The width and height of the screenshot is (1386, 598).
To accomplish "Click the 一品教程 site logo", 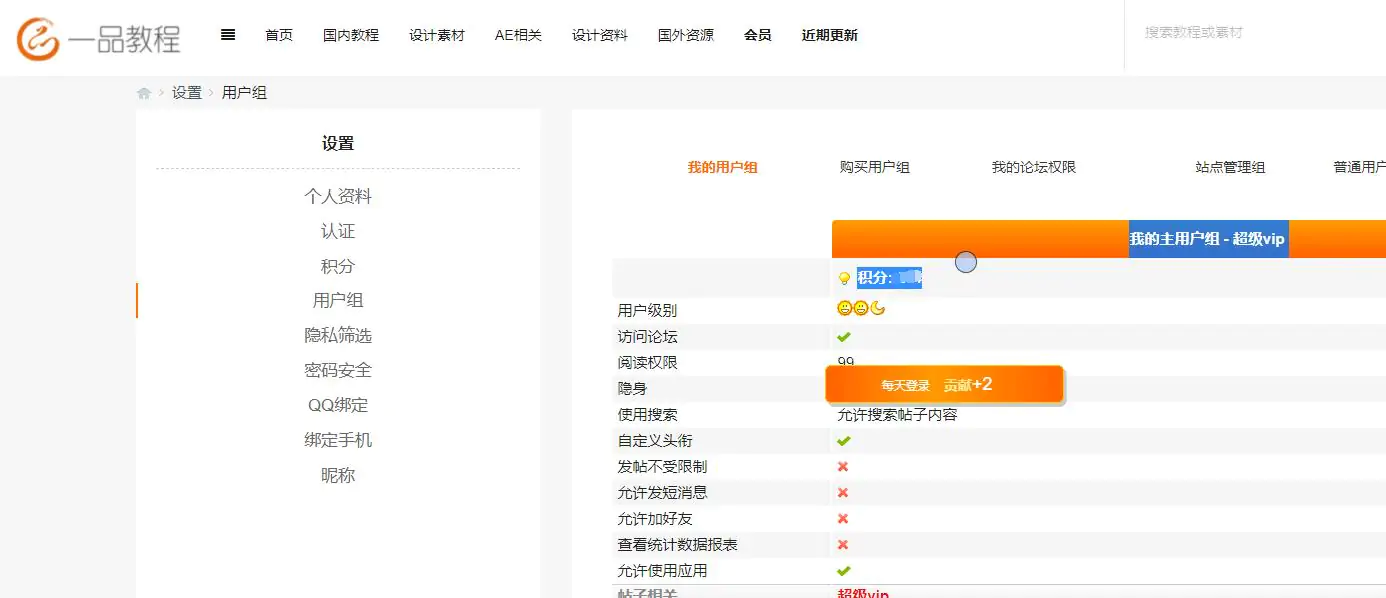I will coord(98,38).
